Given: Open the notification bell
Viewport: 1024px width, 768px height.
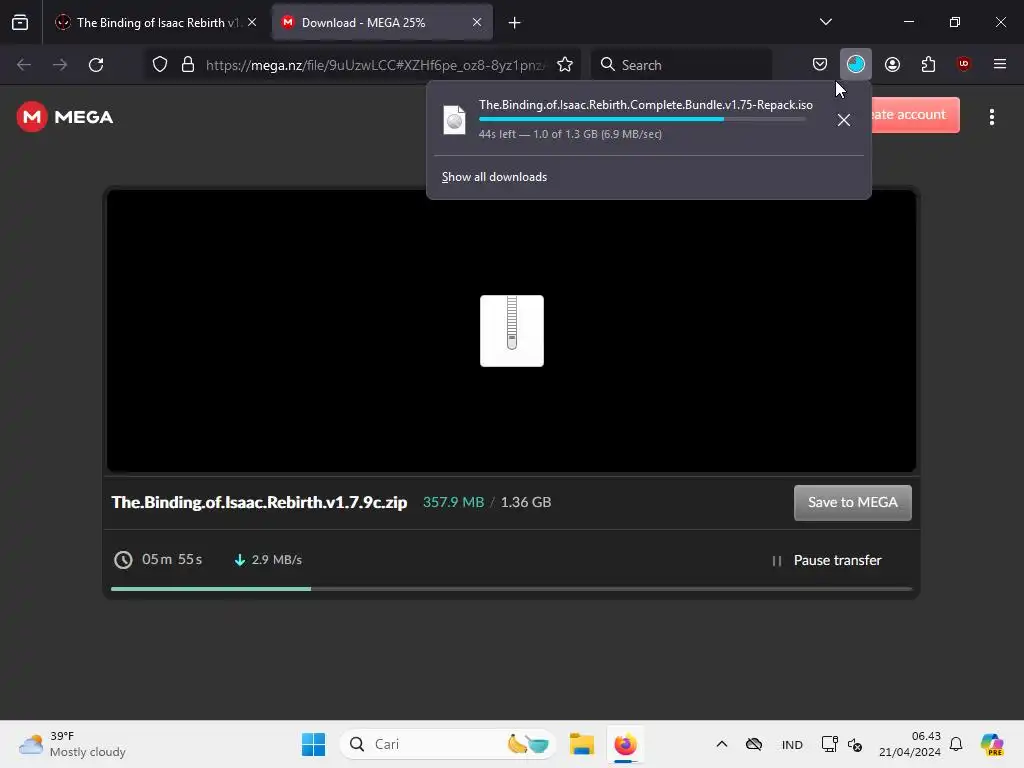Looking at the screenshot, I should [956, 744].
